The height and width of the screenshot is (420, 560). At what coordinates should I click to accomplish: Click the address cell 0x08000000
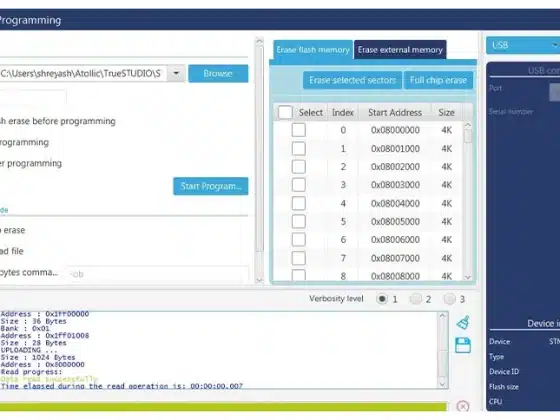point(395,130)
